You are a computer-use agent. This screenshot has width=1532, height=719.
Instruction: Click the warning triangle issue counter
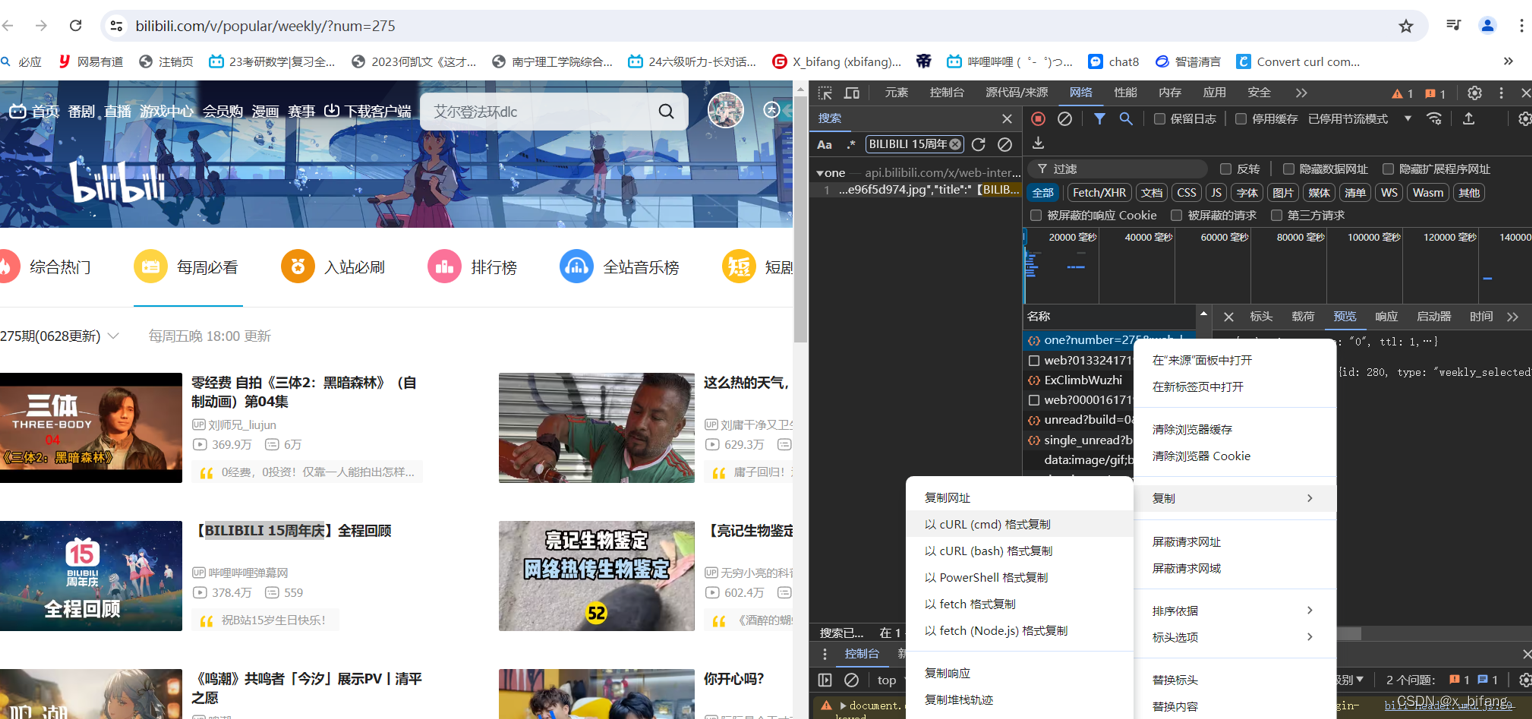(1403, 93)
